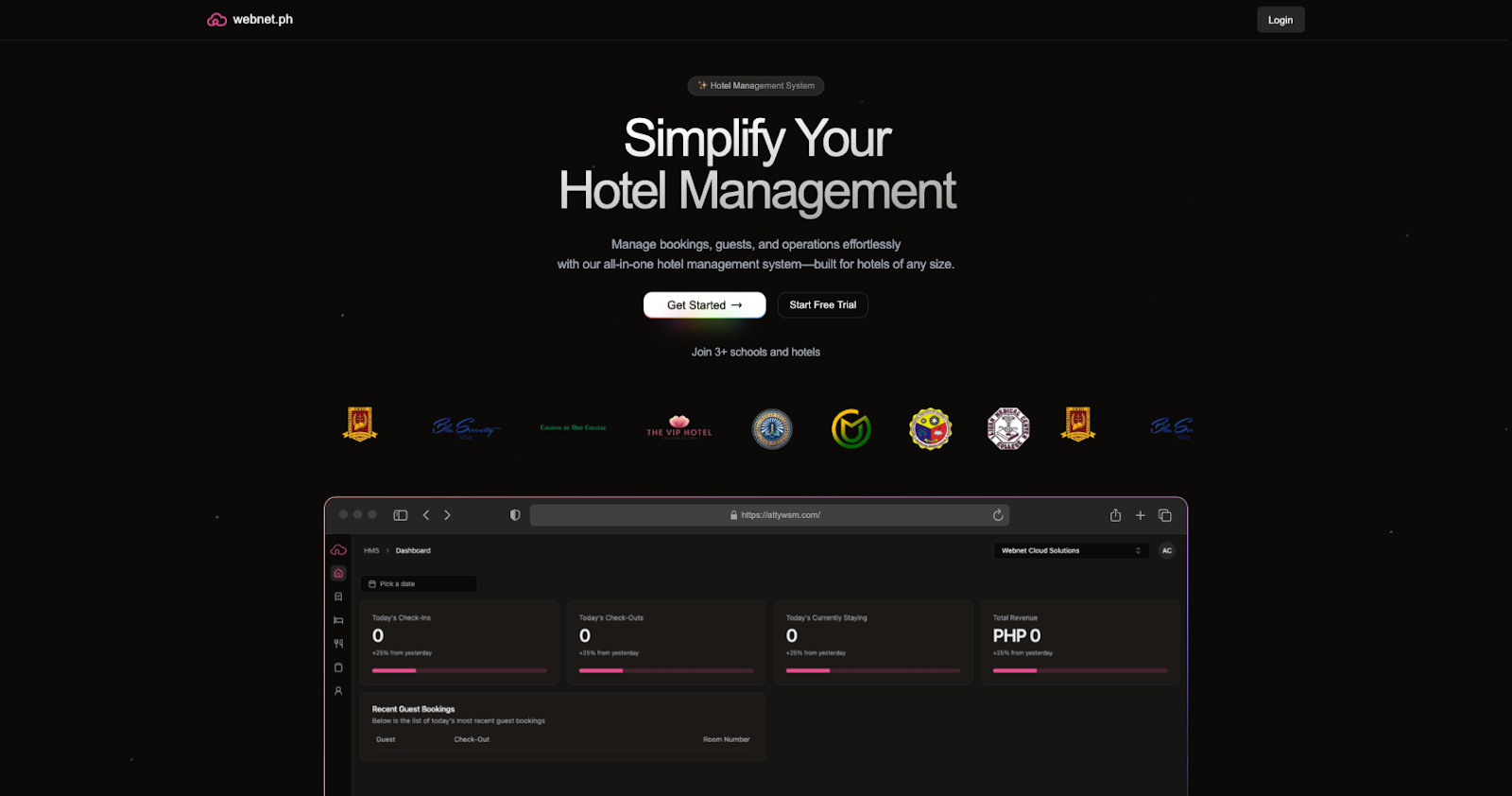1512x796 pixels.
Task: Click the Cagayan de Oro College logo
Action: click(x=574, y=427)
